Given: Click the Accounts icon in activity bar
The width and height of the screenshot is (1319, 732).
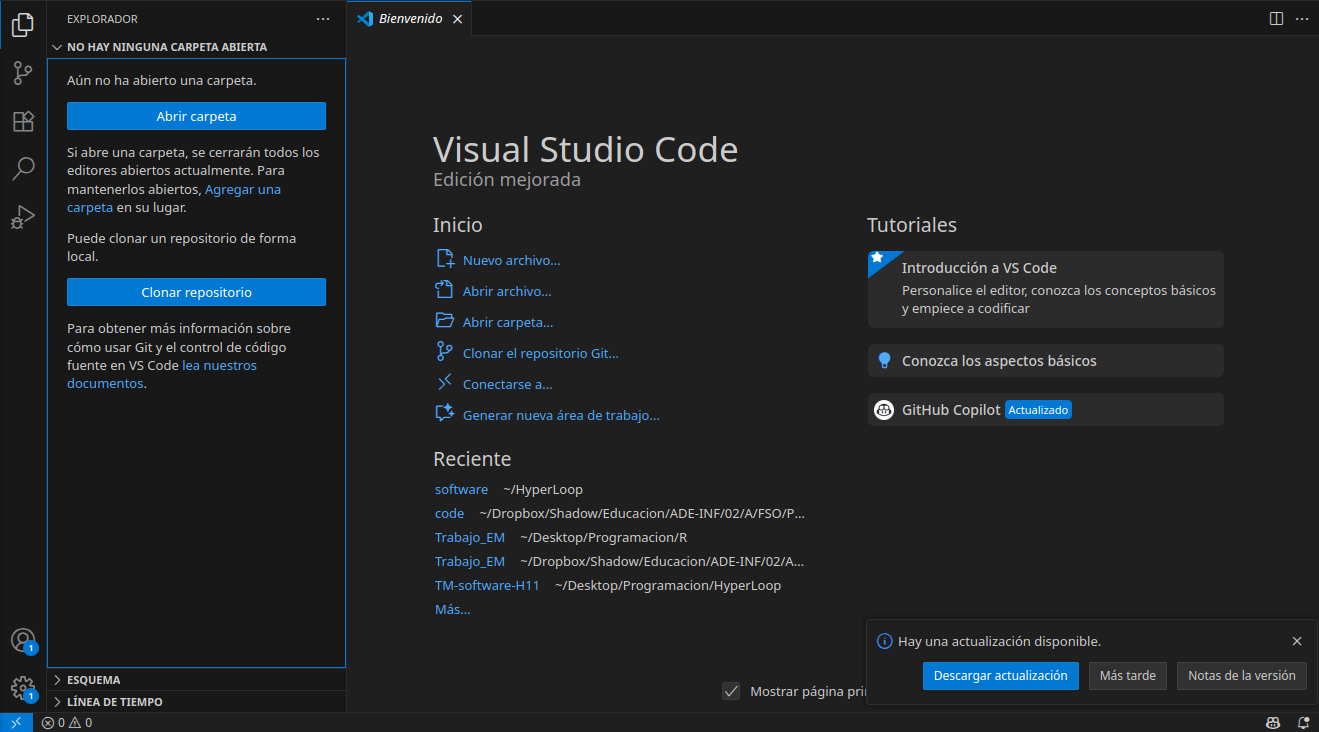Looking at the screenshot, I should [23, 641].
